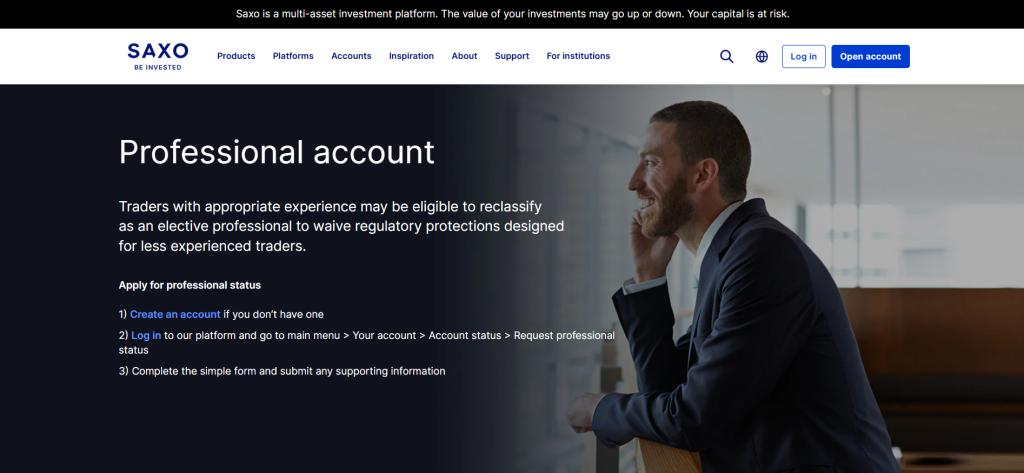Open the About menu

tap(464, 56)
